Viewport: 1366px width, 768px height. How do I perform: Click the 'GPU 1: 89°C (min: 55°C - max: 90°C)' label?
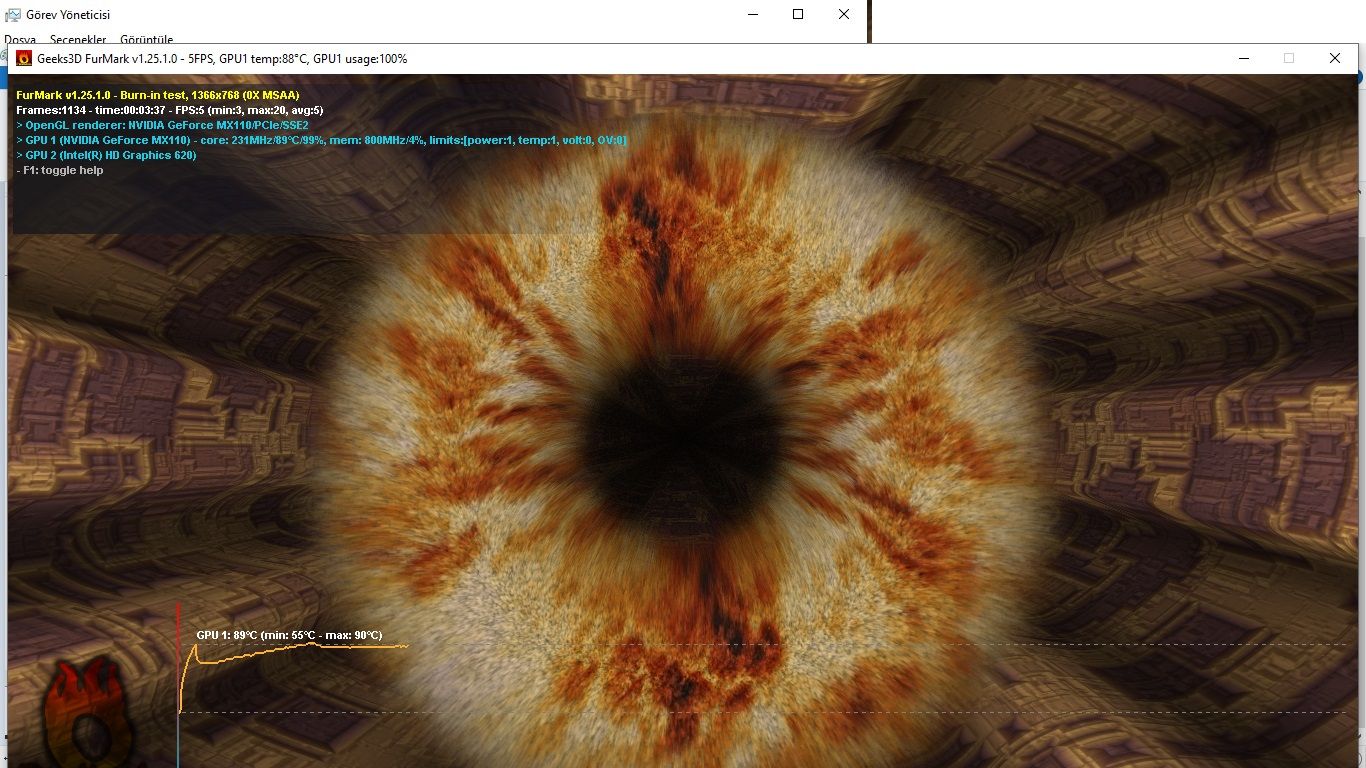click(289, 635)
